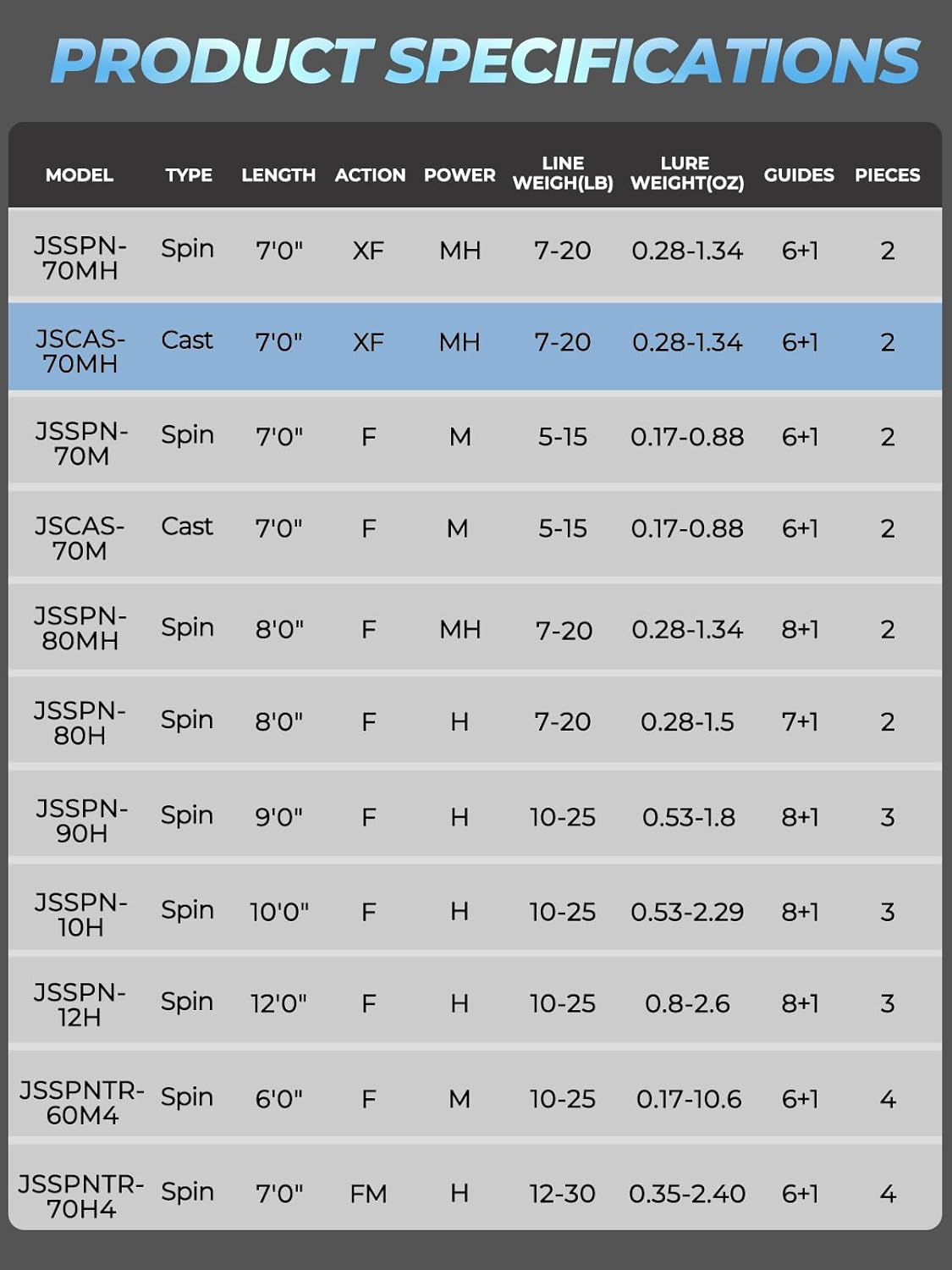
Task: Click the PRODUCT SPECIFICATIONS title
Action: pos(485,61)
